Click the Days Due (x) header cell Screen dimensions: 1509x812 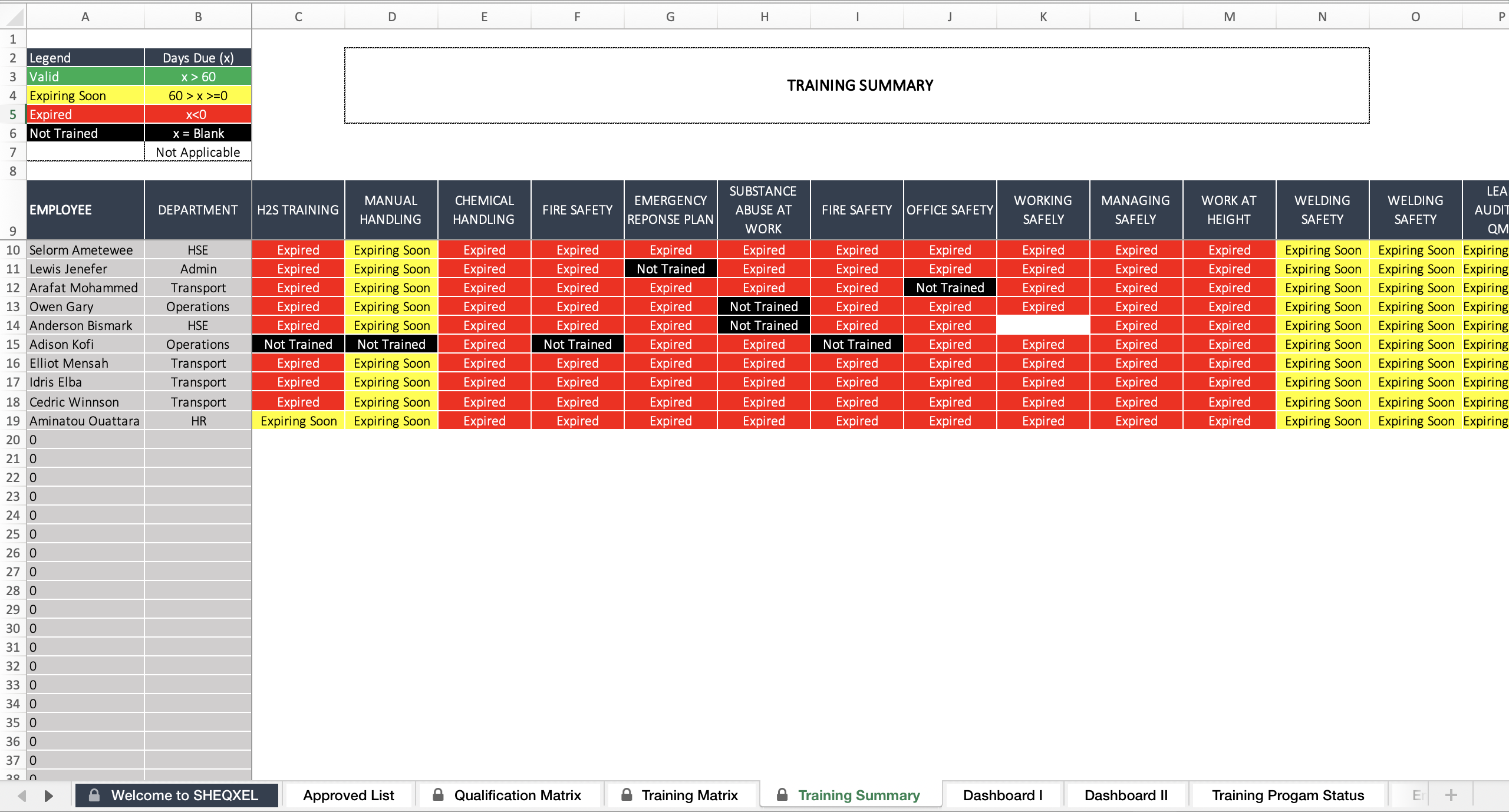(198, 58)
